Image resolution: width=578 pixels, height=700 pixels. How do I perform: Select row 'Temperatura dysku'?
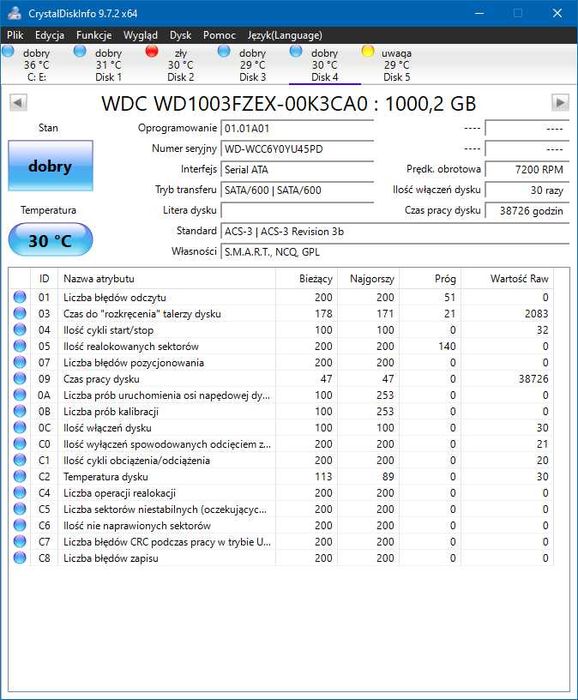tap(281, 476)
